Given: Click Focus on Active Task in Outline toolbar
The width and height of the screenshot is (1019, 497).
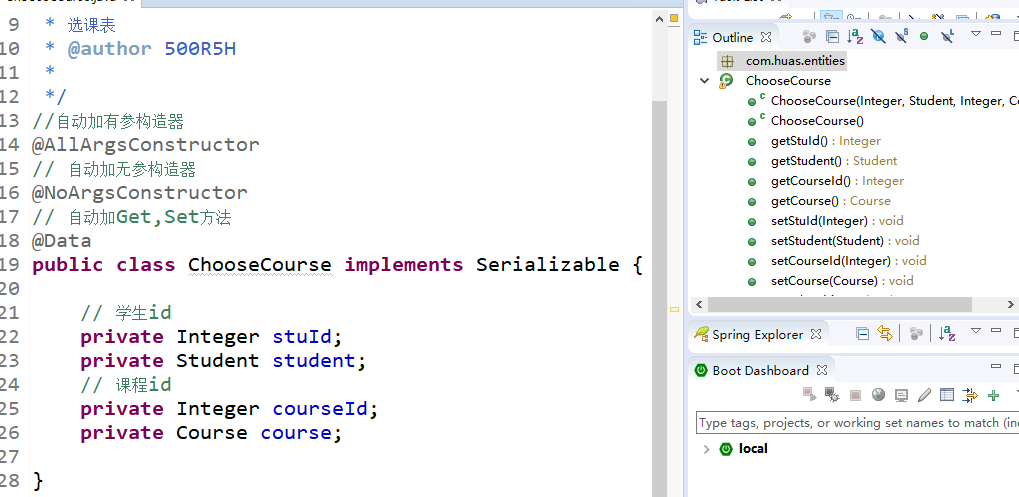Looking at the screenshot, I should [x=809, y=37].
